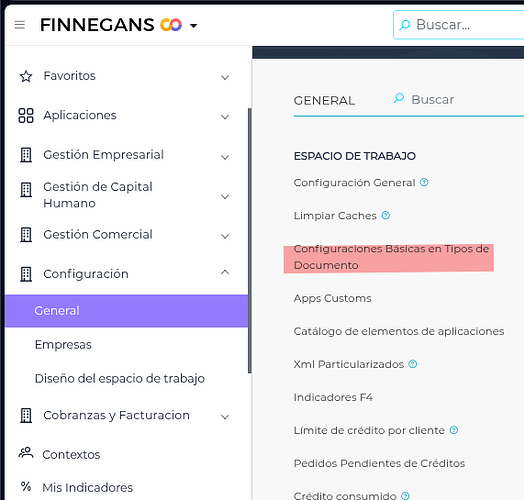Click help icon next to Xml Particularizados

[413, 364]
